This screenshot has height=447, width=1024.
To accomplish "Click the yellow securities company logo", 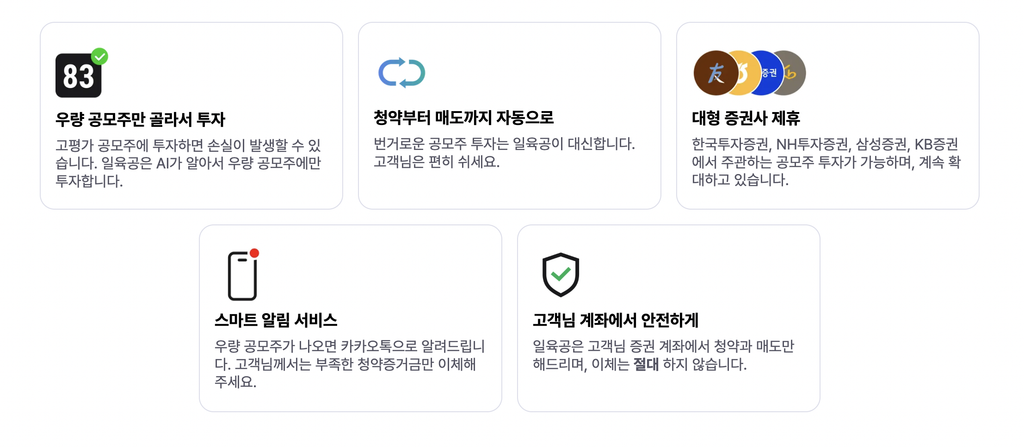I will pos(744,72).
